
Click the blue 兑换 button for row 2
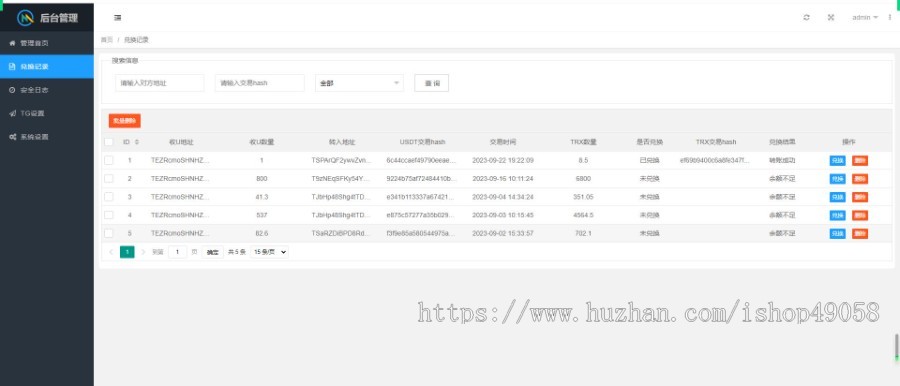[x=837, y=179]
